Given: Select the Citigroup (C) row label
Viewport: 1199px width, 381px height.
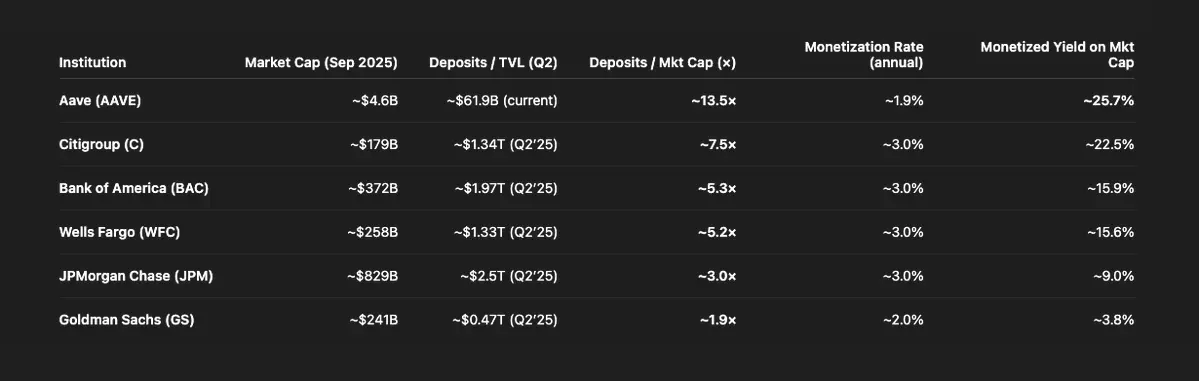Looking at the screenshot, I should click(x=101, y=145).
